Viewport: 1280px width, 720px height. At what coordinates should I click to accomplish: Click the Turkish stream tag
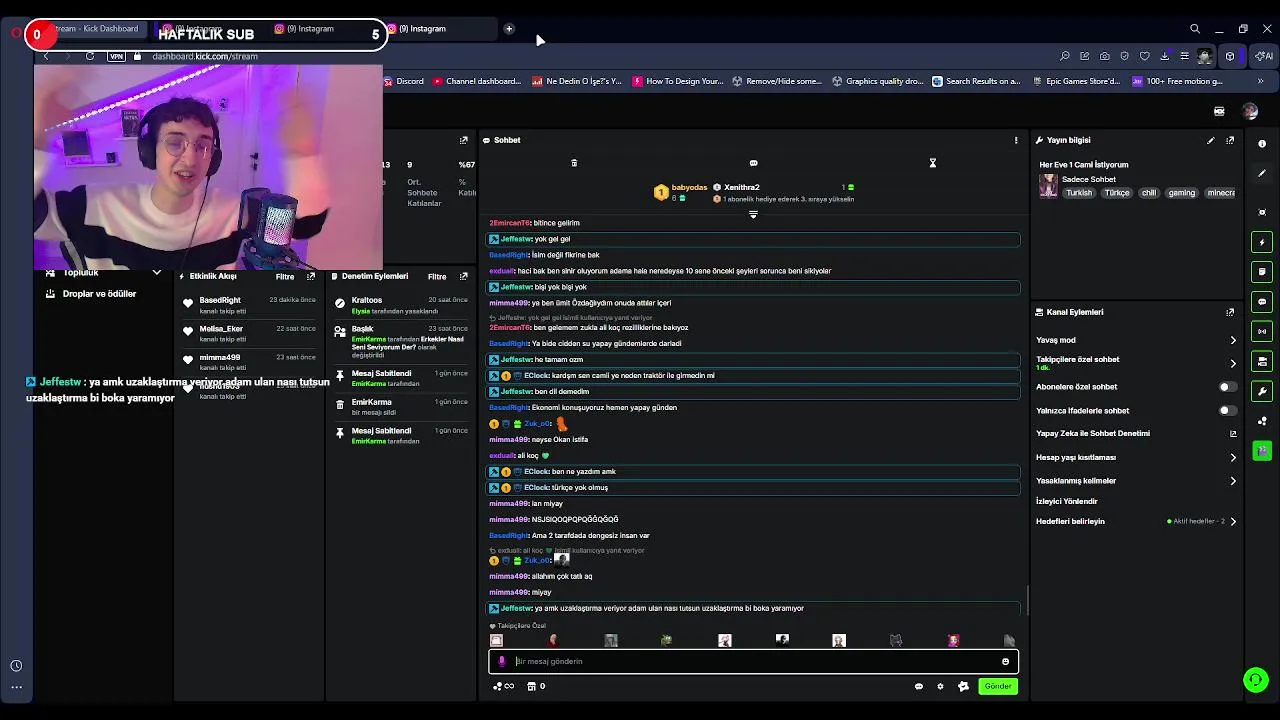[1079, 193]
